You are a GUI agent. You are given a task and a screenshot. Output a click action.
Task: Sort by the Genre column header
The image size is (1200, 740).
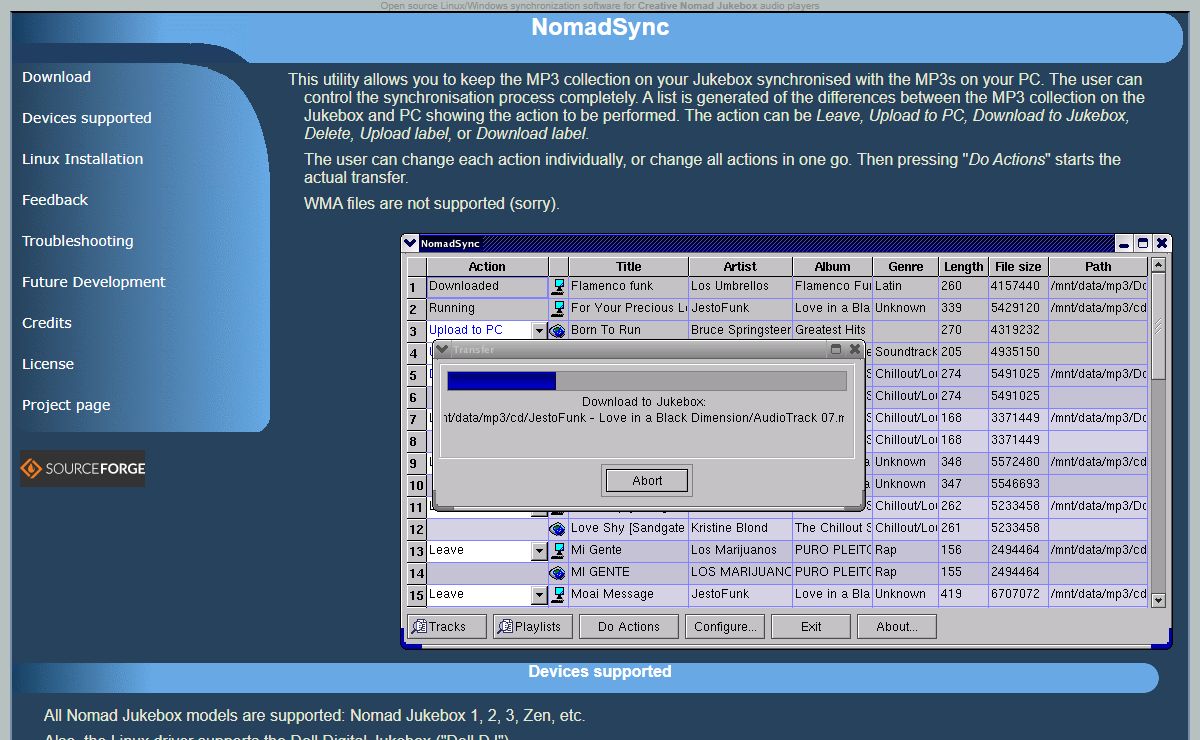point(905,267)
